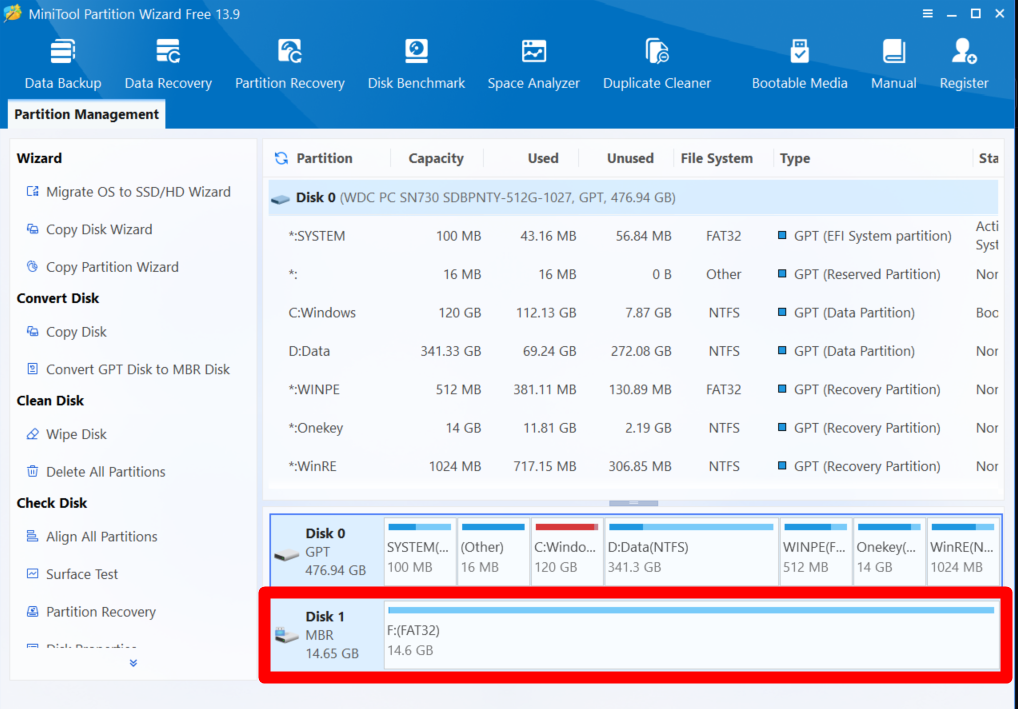Sort by the File System column header
The image size is (1018, 709).
click(716, 158)
